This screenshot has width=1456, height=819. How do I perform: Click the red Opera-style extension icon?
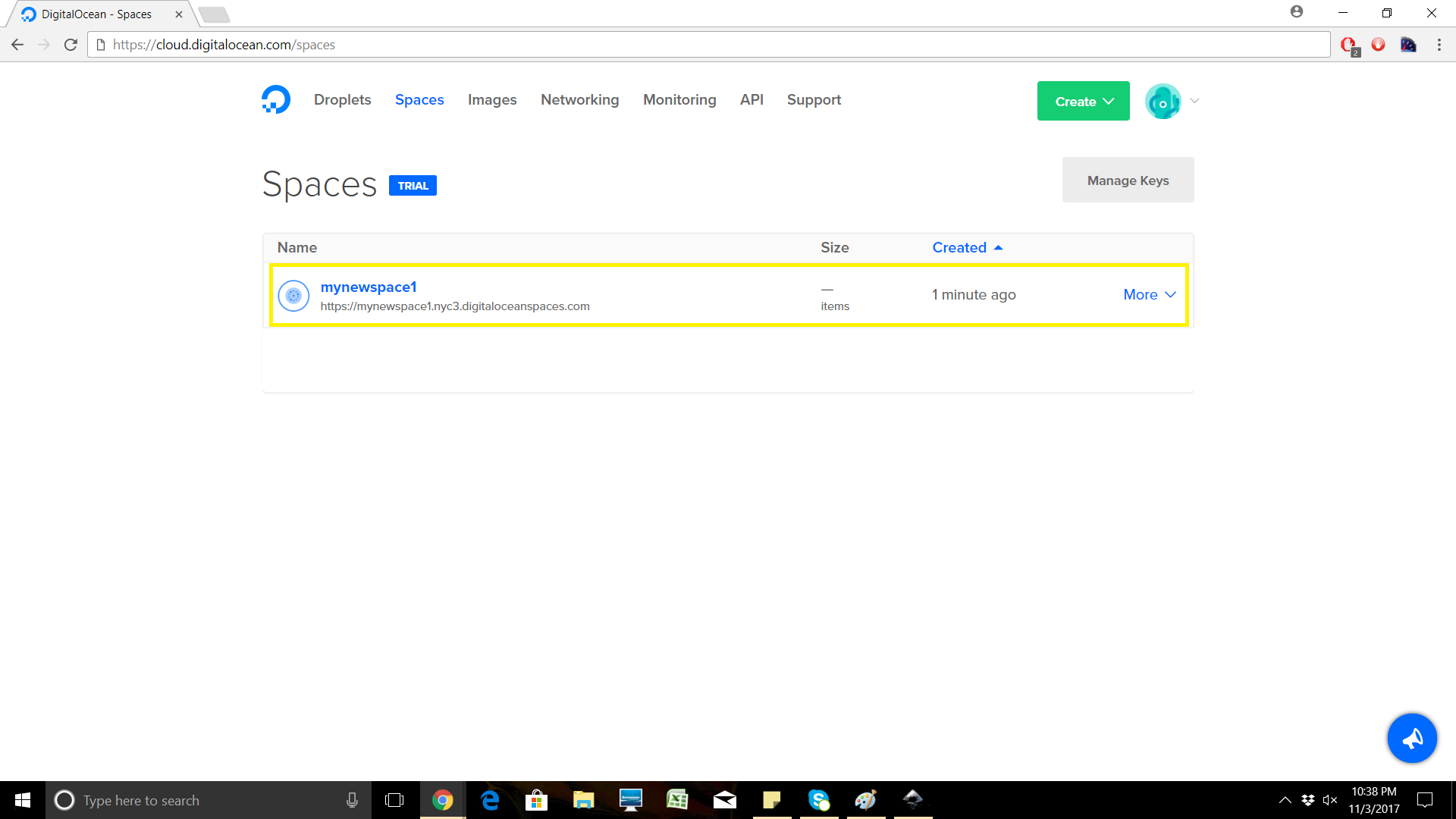click(x=1378, y=45)
